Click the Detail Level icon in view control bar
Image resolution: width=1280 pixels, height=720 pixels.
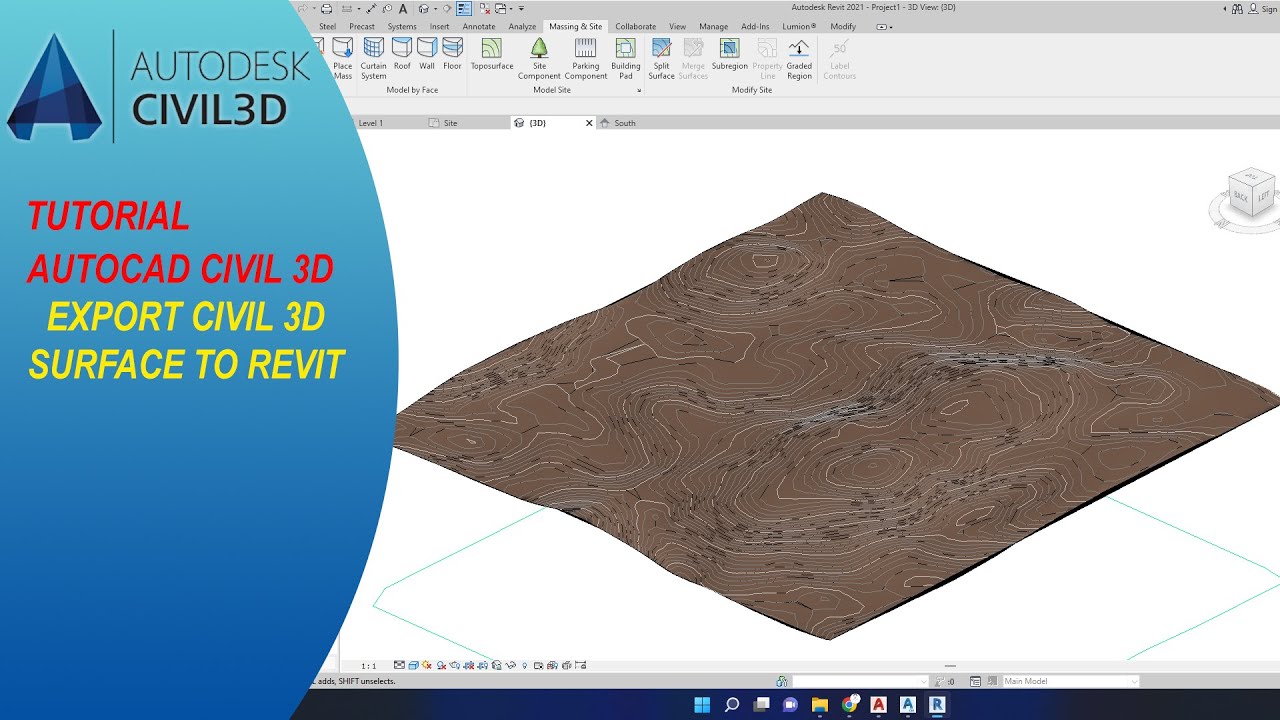coord(400,665)
